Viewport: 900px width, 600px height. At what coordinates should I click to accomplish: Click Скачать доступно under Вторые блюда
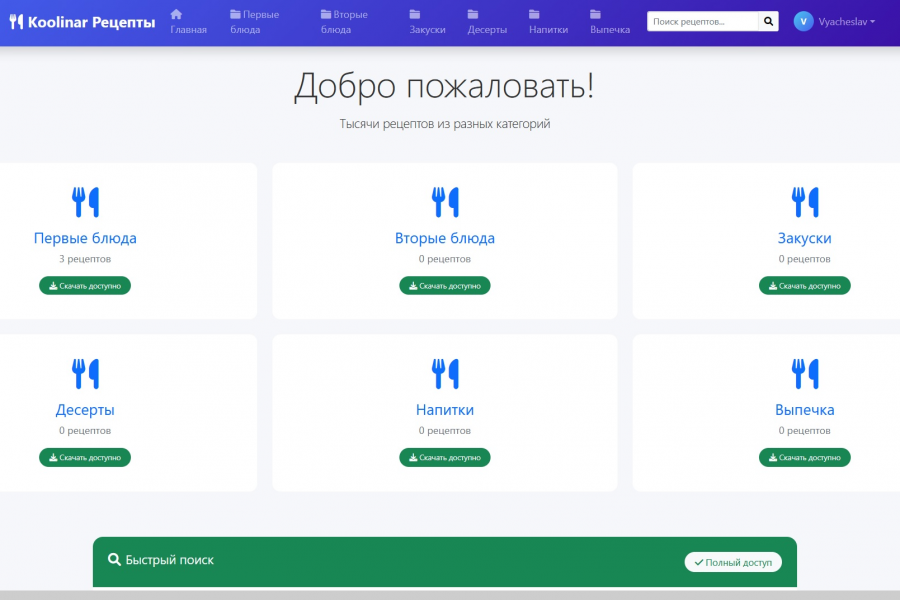(x=445, y=285)
